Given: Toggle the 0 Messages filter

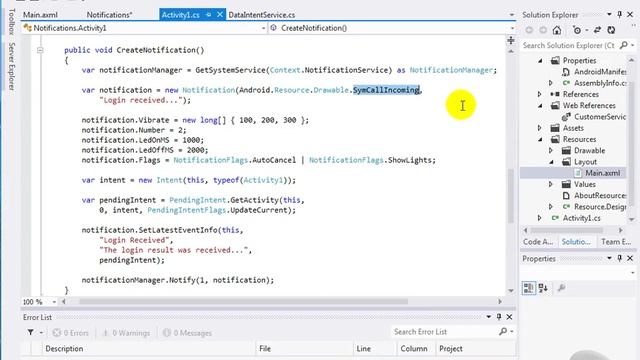Looking at the screenshot, I should (187, 333).
